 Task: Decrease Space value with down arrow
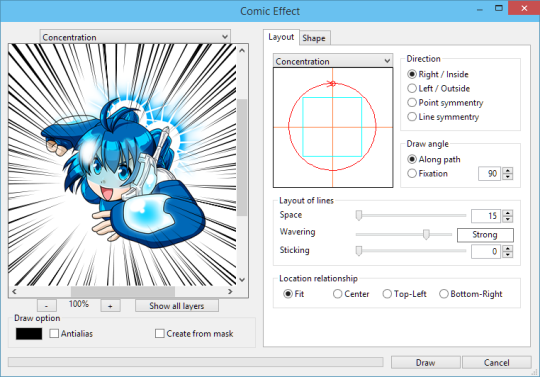508,219
